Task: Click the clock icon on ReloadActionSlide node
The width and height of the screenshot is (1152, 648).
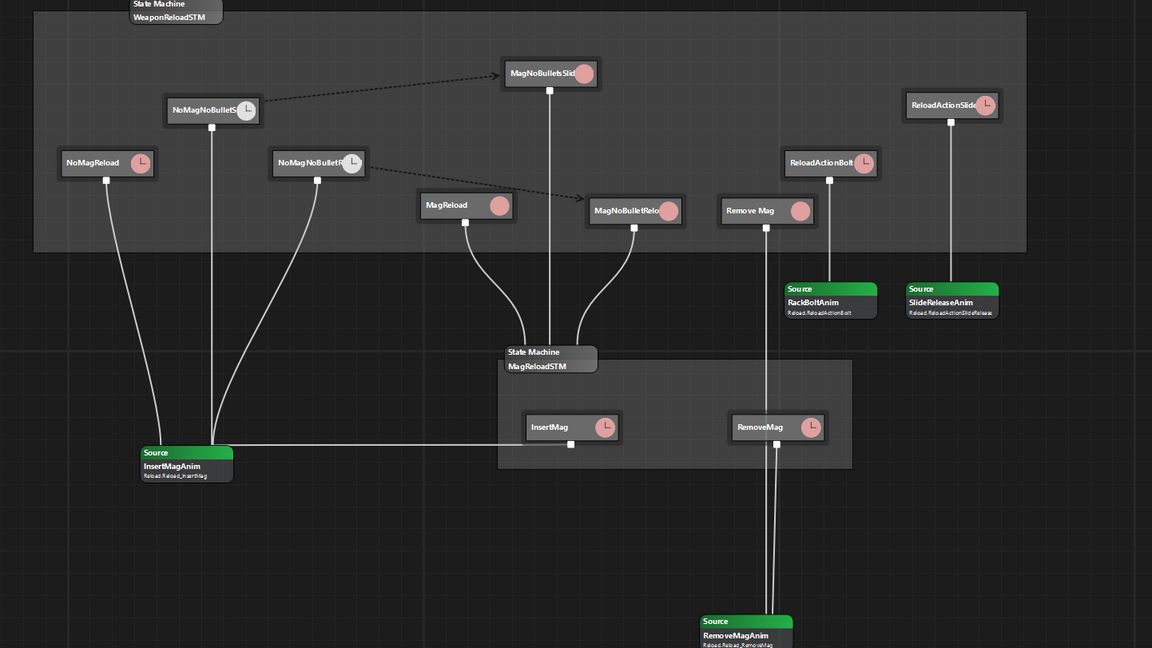Action: [x=985, y=105]
